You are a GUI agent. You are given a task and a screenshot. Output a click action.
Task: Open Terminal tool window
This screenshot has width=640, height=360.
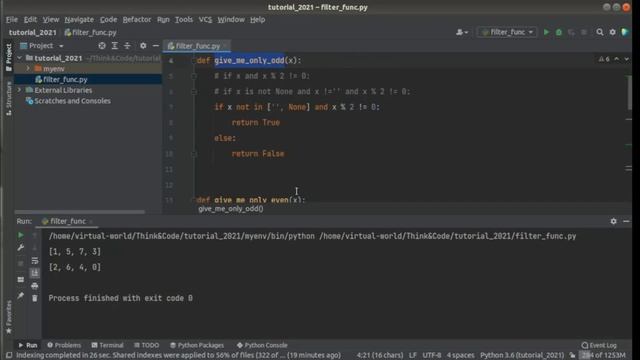107,345
